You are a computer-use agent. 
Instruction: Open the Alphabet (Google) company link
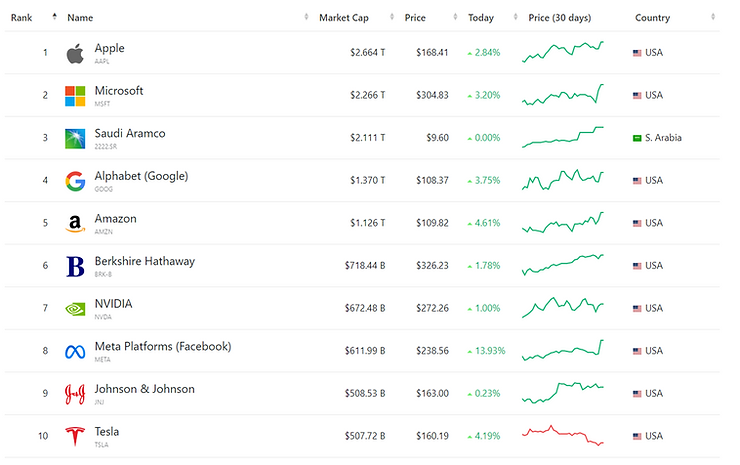coord(141,176)
